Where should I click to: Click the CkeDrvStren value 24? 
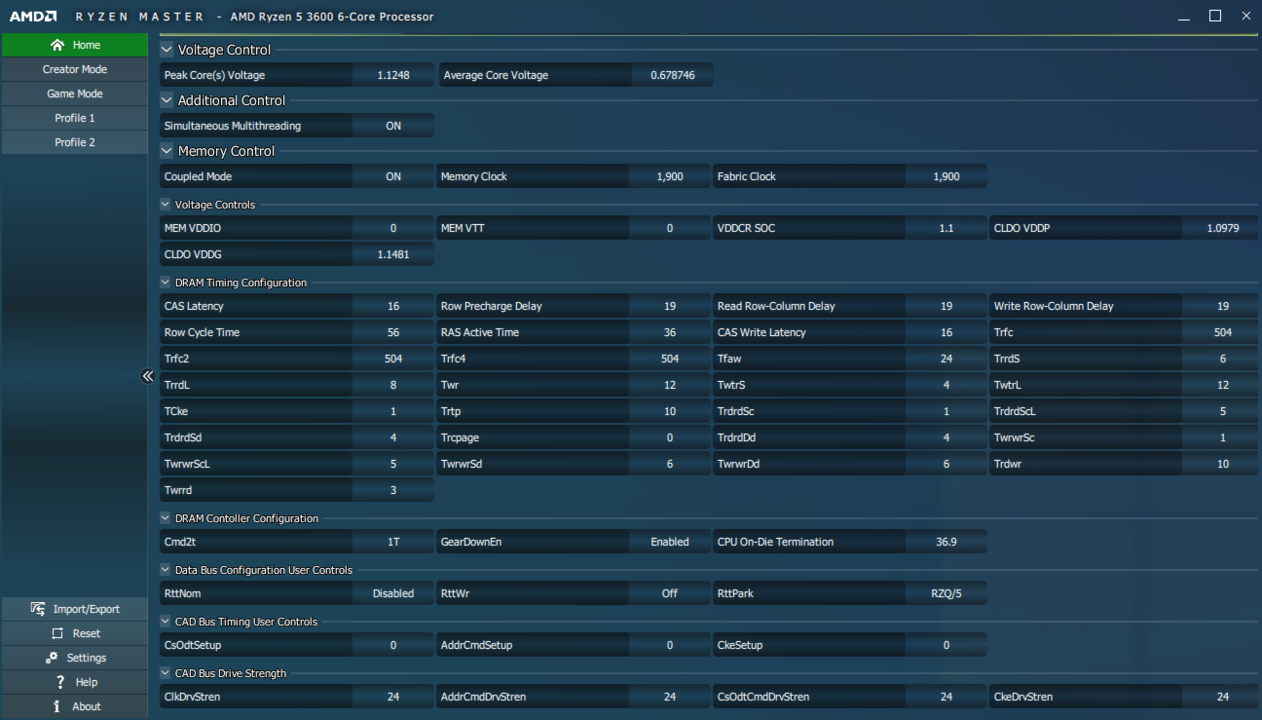coord(1222,697)
